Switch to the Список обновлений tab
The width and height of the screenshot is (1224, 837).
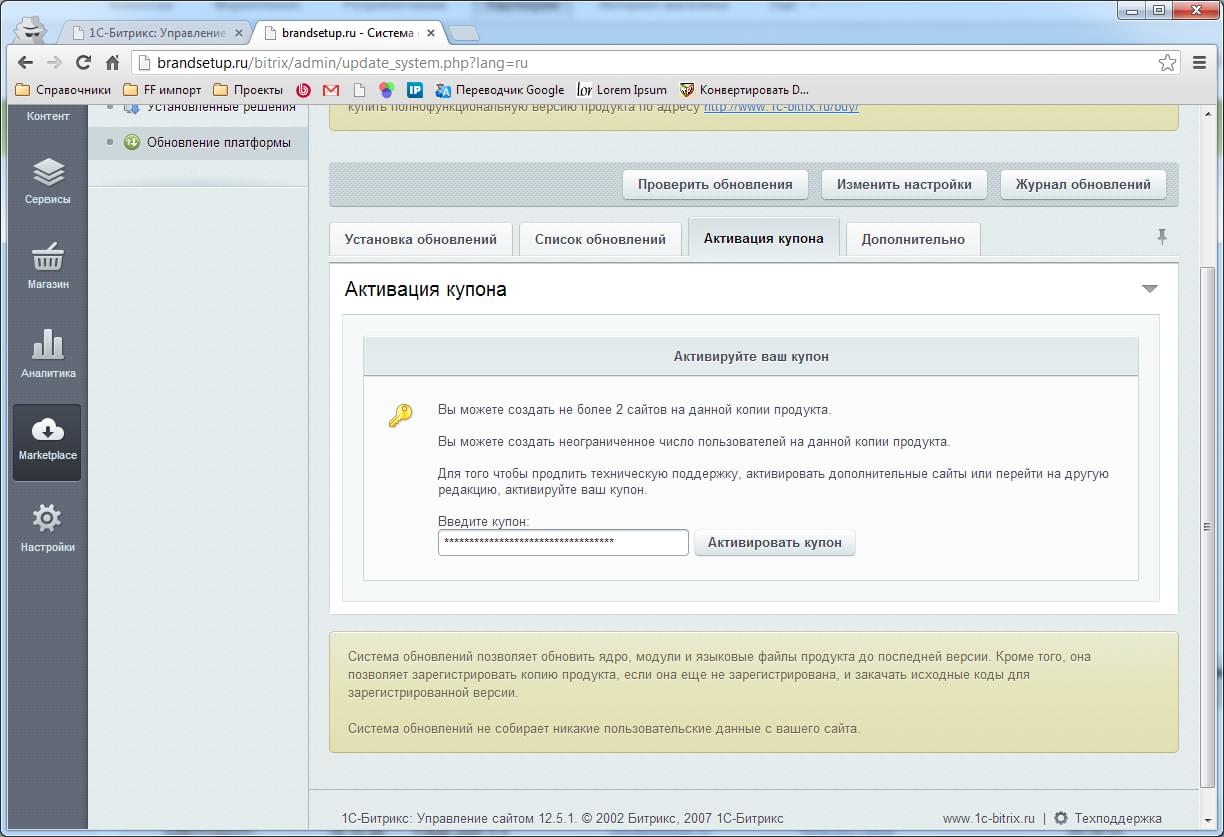[x=600, y=239]
